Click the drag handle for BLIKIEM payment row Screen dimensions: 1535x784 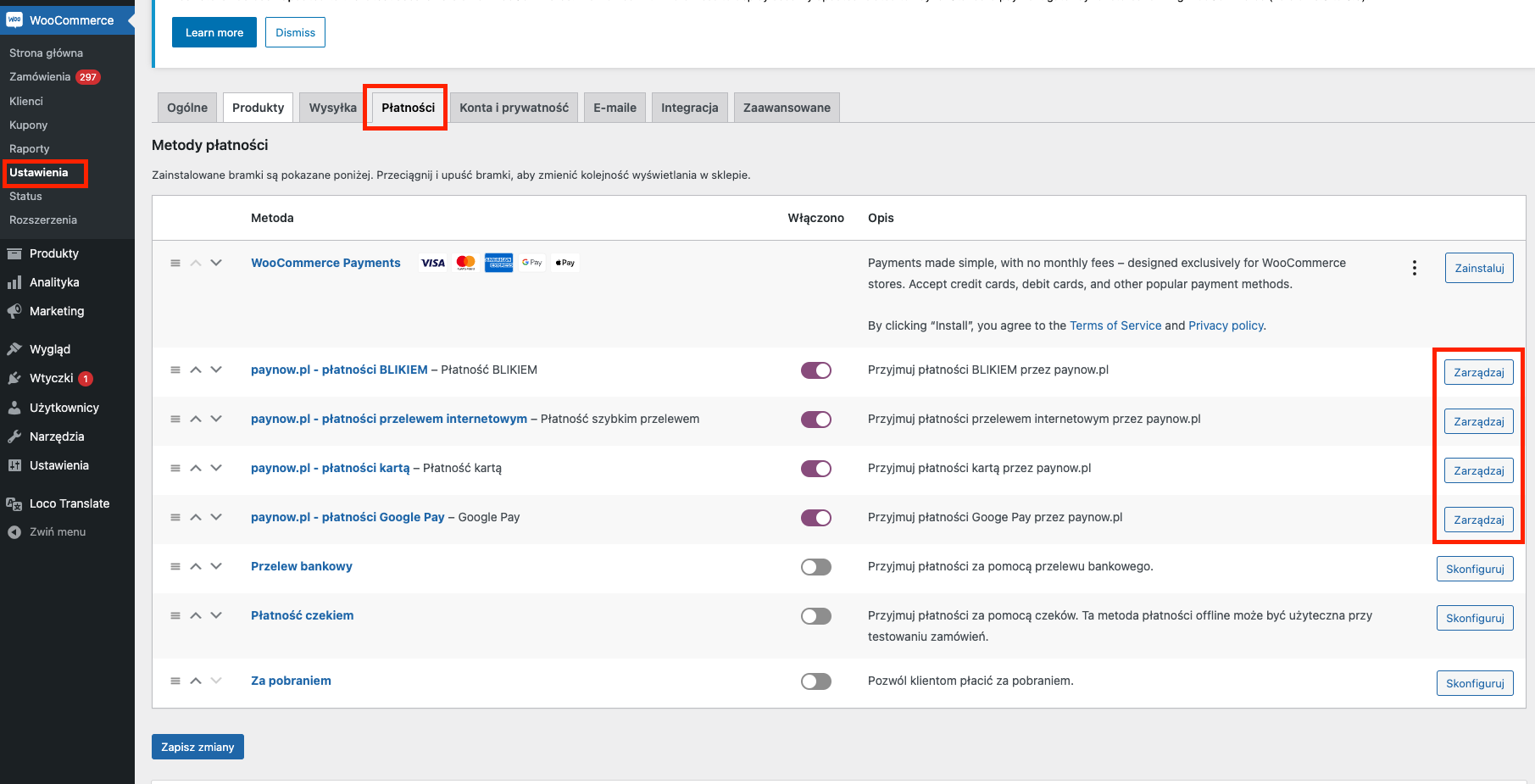point(175,370)
